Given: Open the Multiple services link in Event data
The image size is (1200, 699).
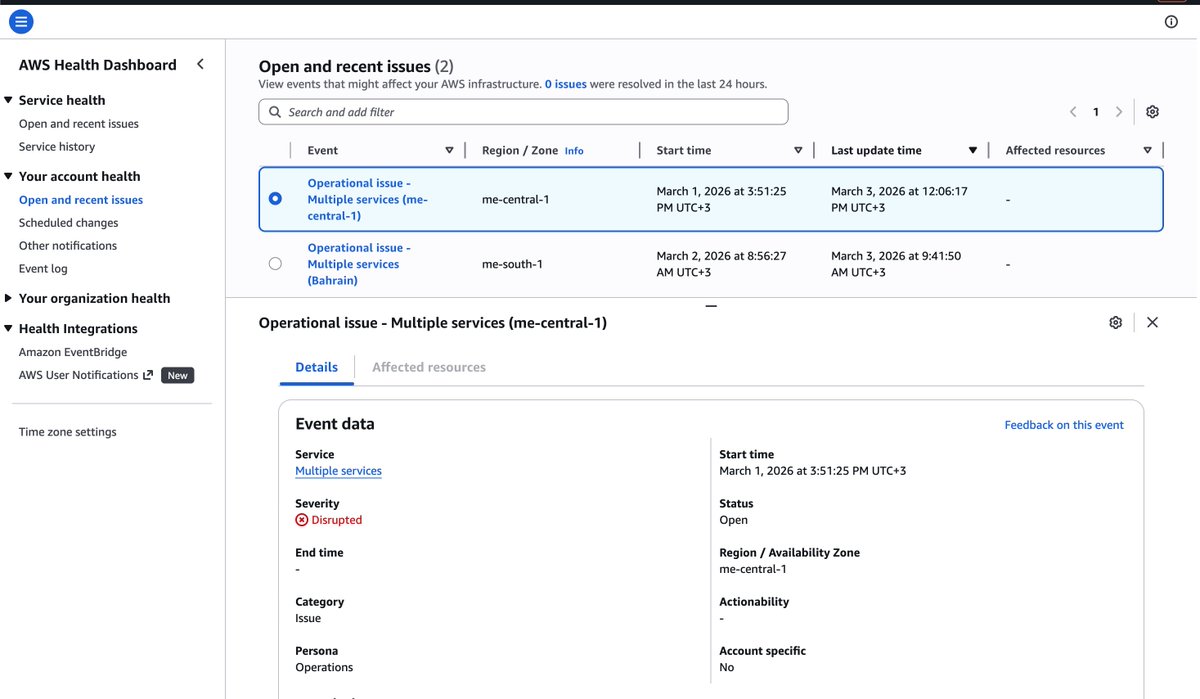Looking at the screenshot, I should [x=338, y=471].
